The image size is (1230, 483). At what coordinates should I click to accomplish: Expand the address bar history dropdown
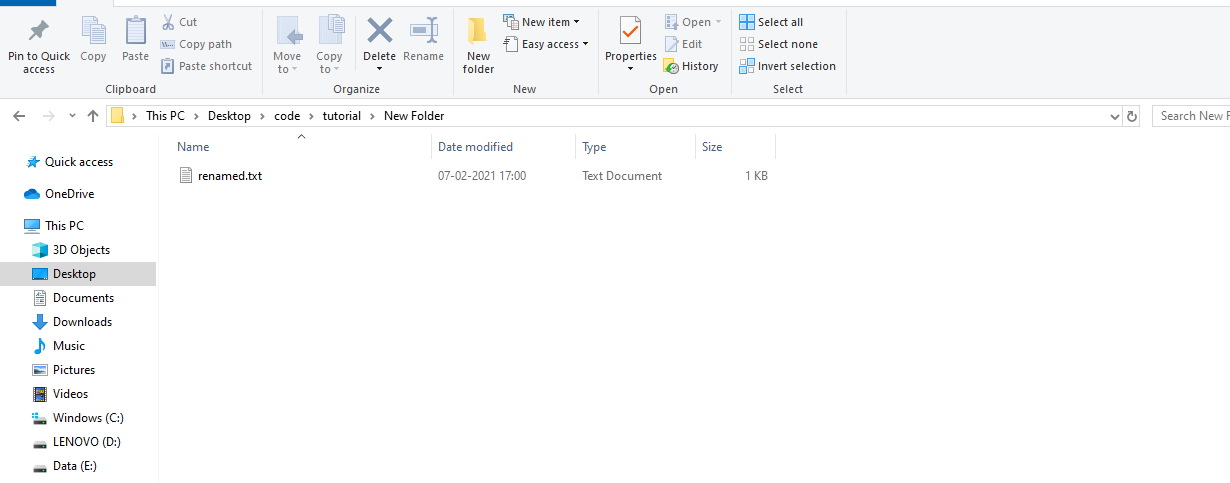tap(1116, 116)
